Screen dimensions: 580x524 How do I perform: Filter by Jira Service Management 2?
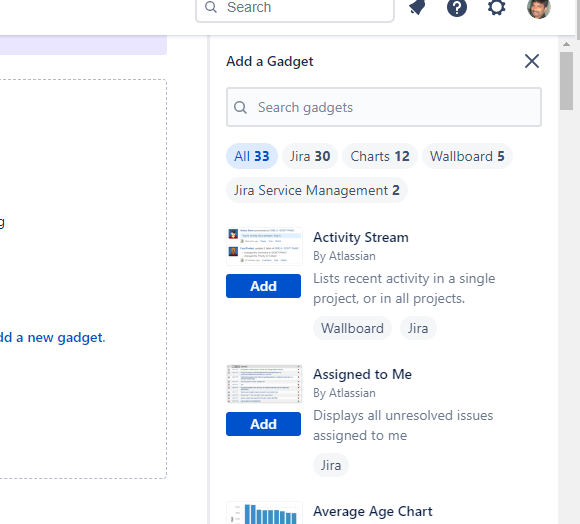[317, 190]
